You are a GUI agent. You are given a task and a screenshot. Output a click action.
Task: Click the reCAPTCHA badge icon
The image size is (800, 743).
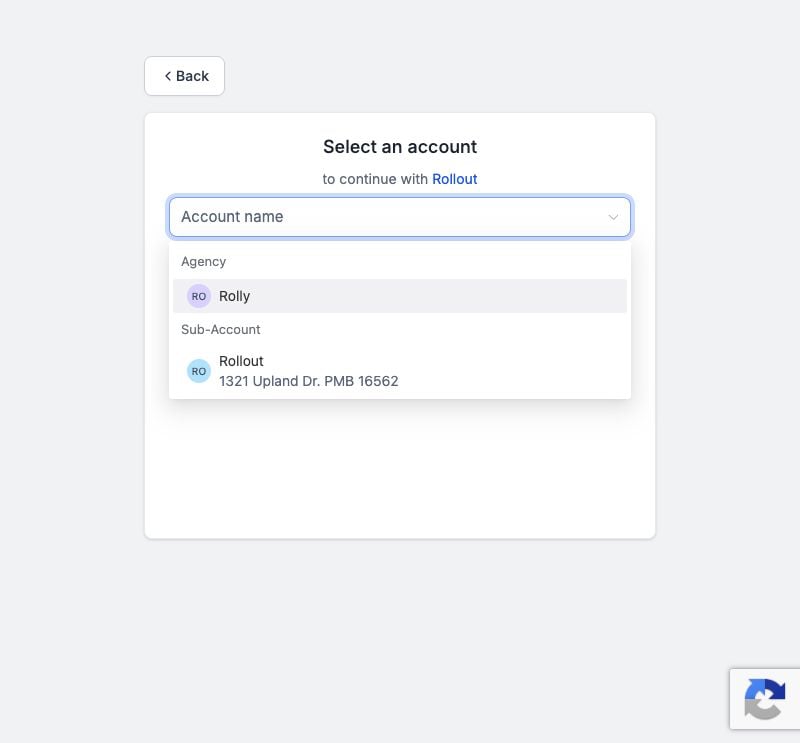[764, 699]
